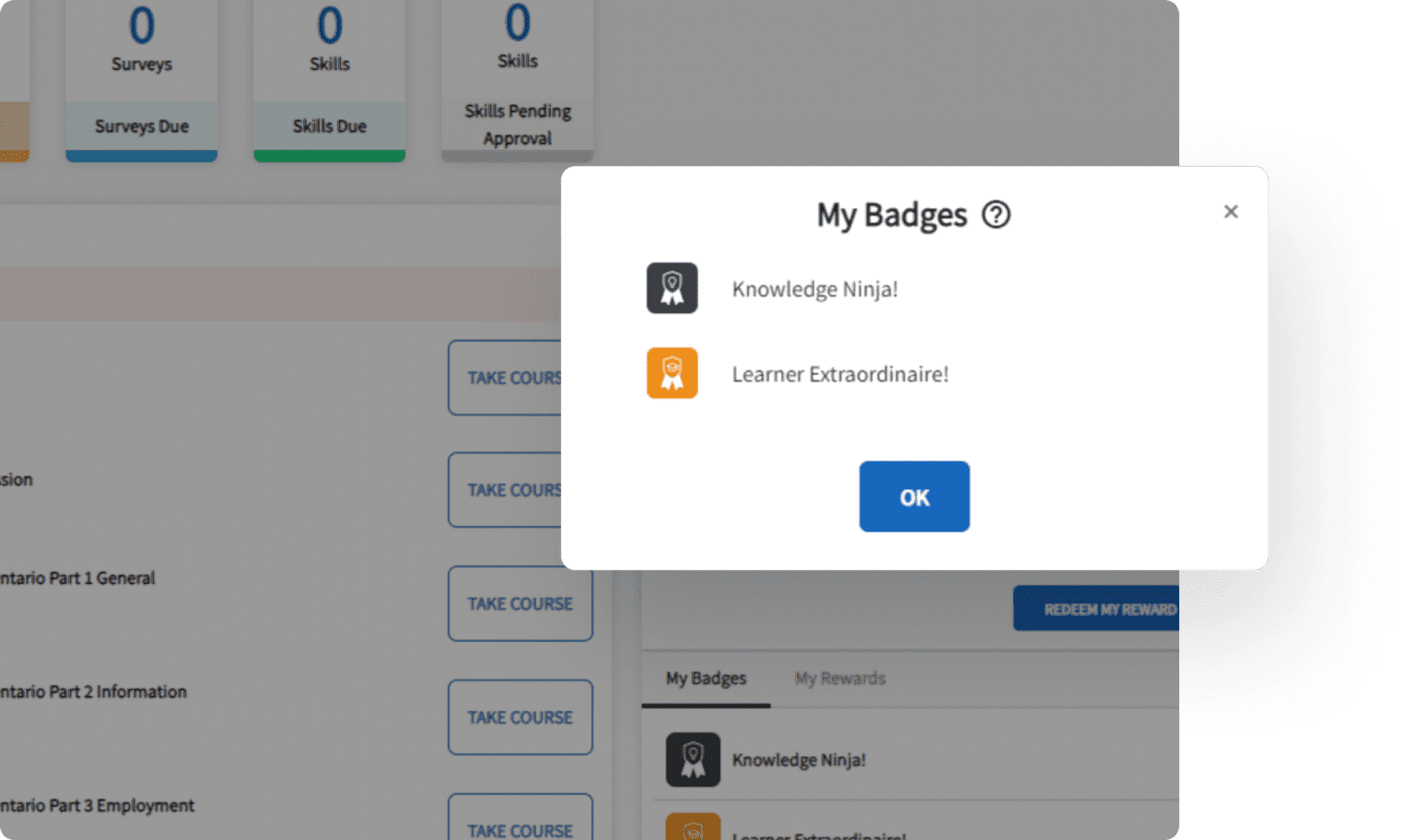Click the Knowledge Ninja! badge name text
Screen dimensions: 1415x840
[x=814, y=288]
